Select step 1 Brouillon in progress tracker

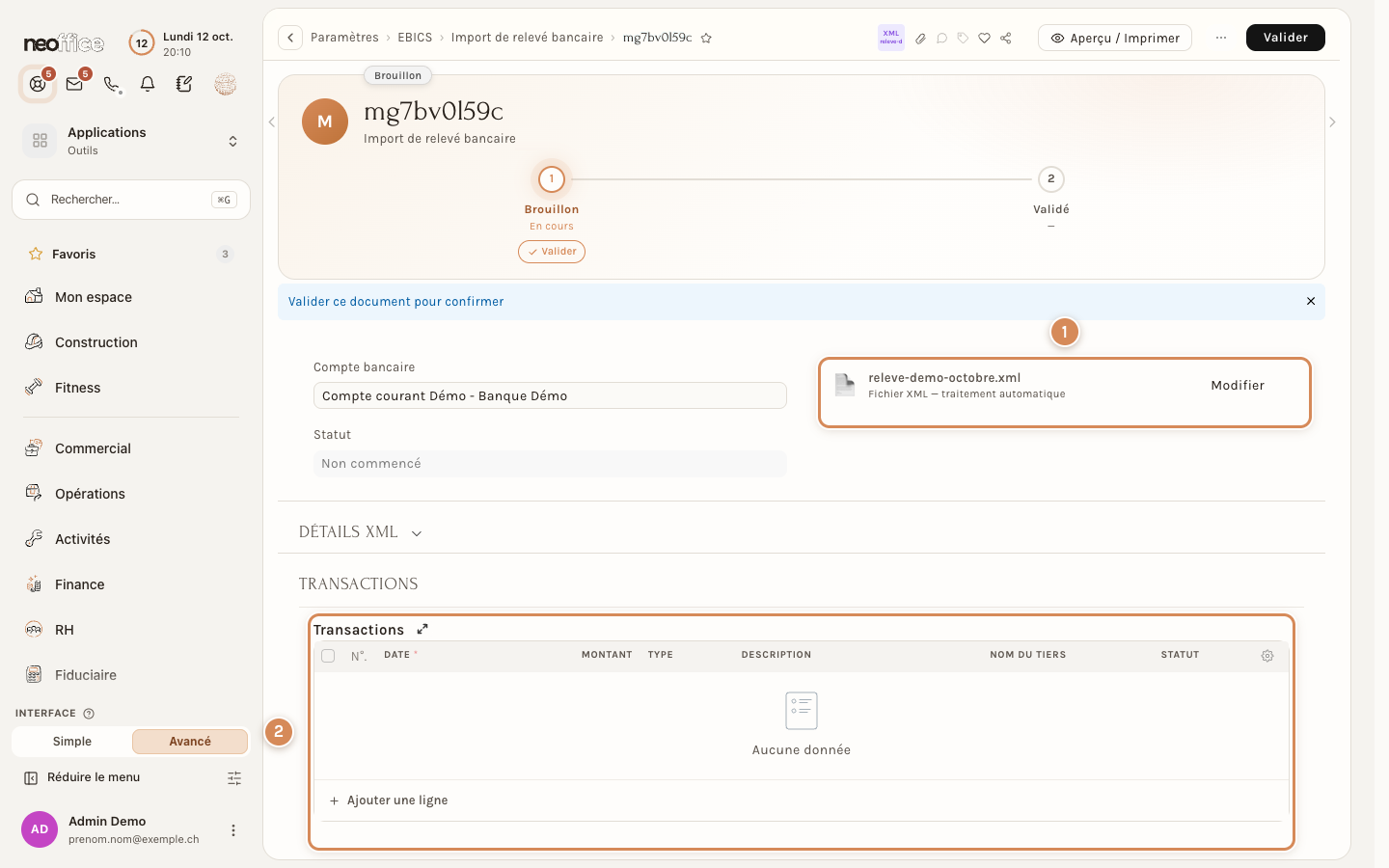coord(552,179)
